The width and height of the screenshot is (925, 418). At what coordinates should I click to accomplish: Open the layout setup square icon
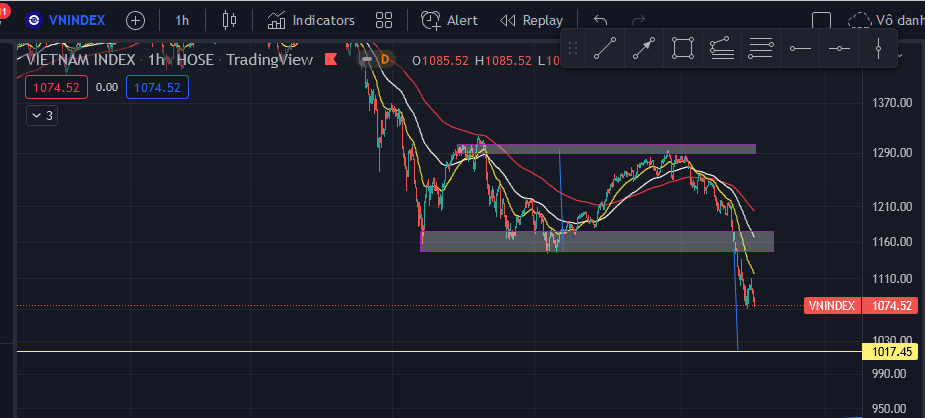pyautogui.click(x=821, y=21)
